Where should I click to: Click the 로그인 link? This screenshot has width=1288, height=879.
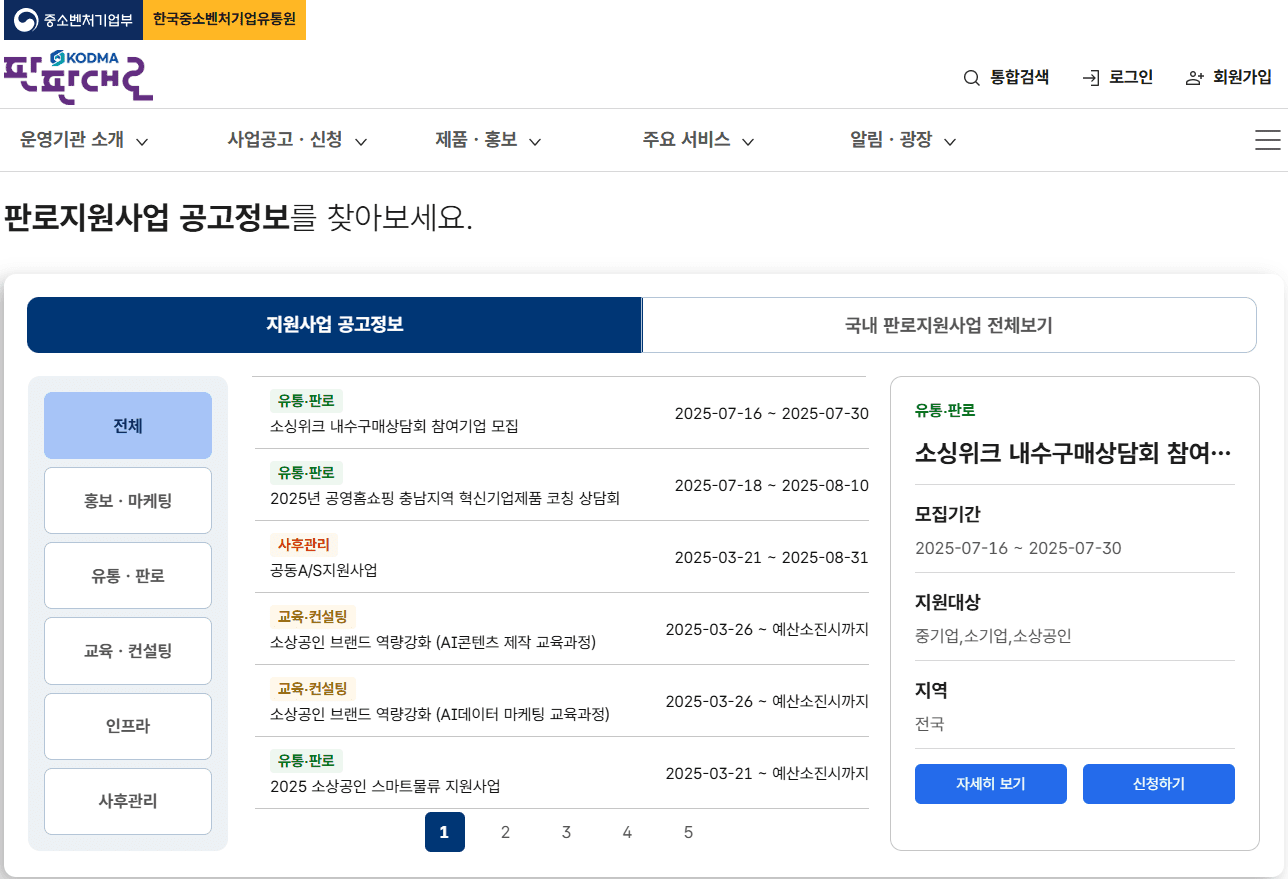[1118, 78]
